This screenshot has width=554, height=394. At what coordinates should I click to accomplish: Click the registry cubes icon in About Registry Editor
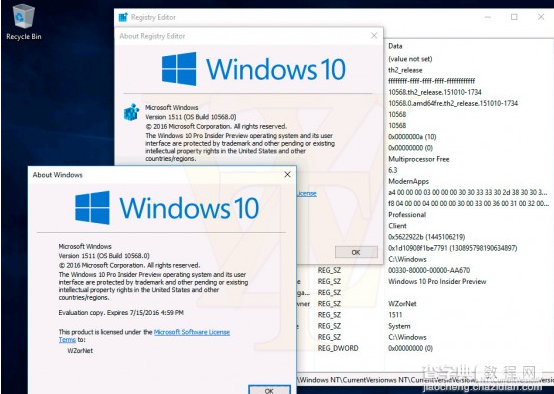[x=131, y=112]
